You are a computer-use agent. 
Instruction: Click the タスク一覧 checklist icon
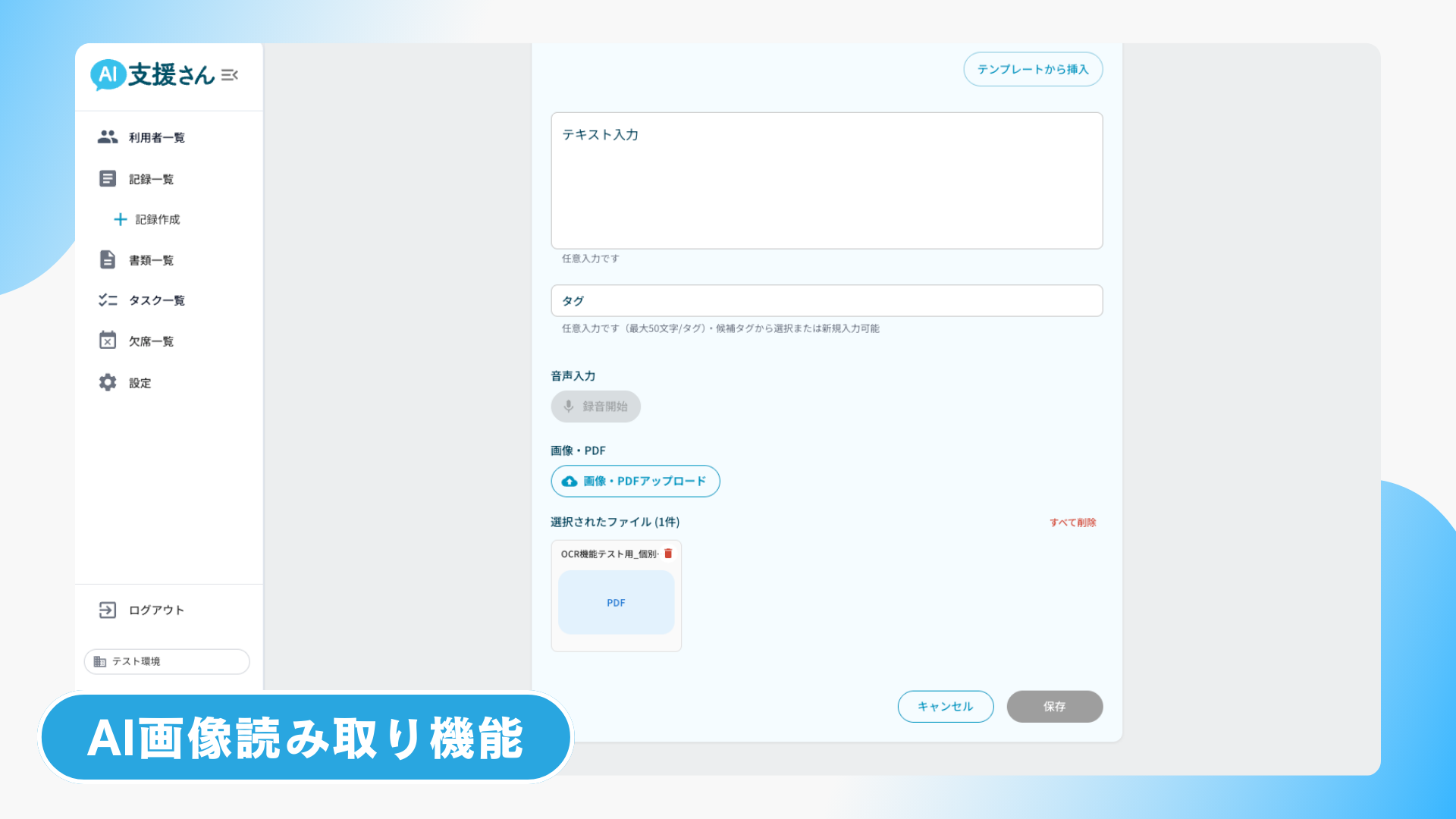108,300
